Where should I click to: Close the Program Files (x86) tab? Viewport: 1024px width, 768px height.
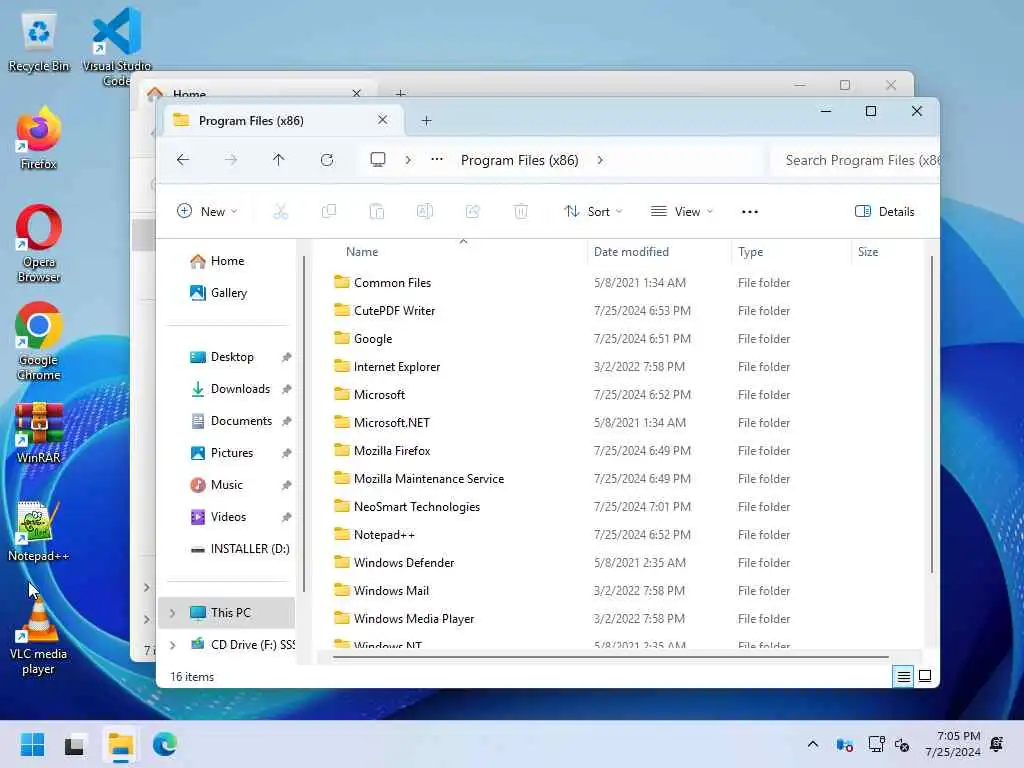(383, 120)
